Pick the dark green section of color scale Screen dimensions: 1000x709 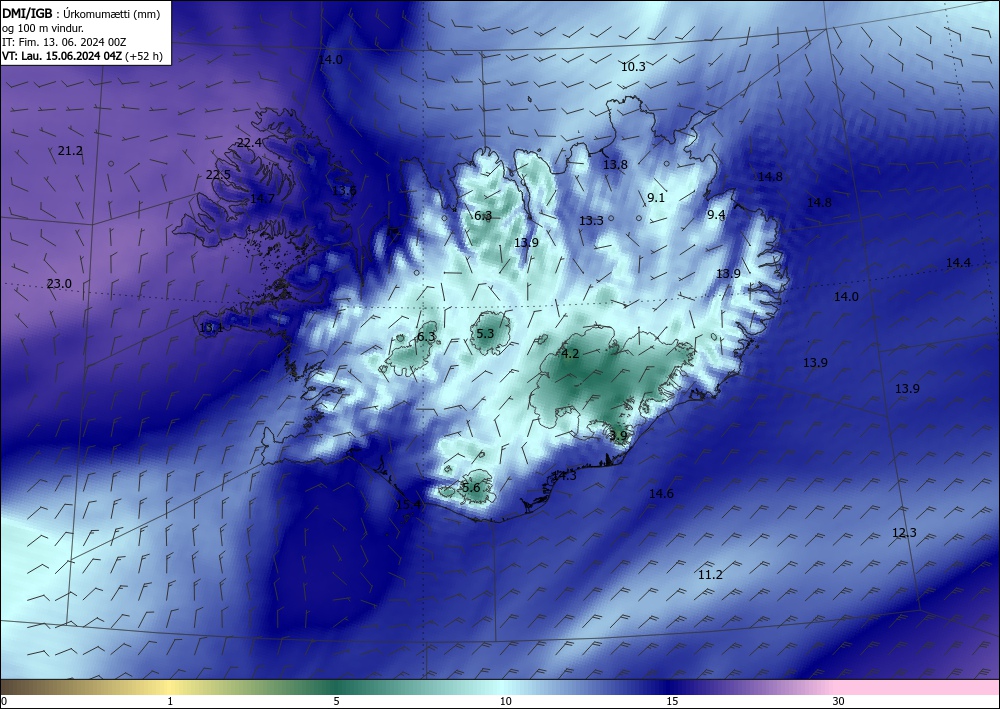tap(338, 687)
